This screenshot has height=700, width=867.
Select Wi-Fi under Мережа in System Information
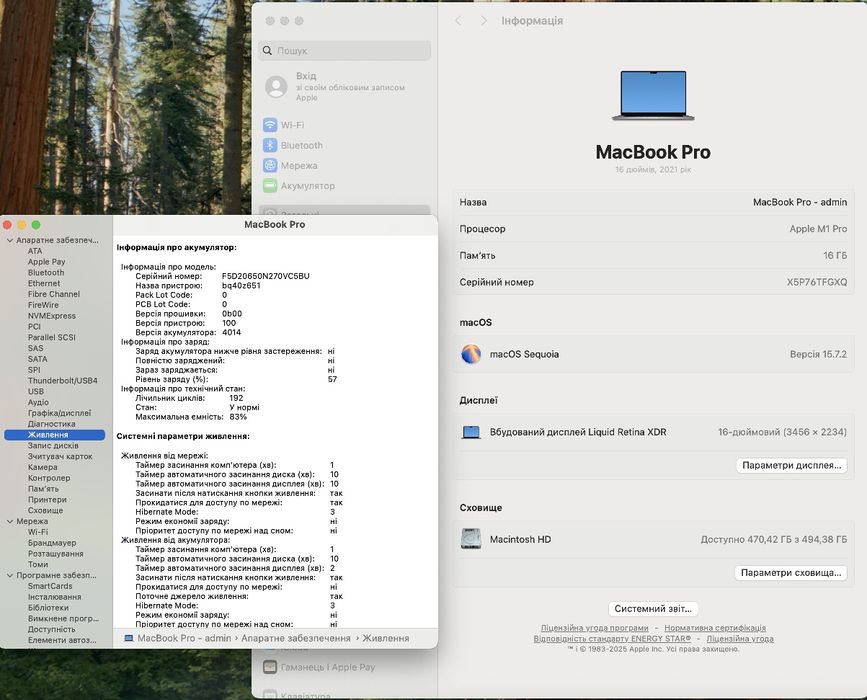coord(38,531)
